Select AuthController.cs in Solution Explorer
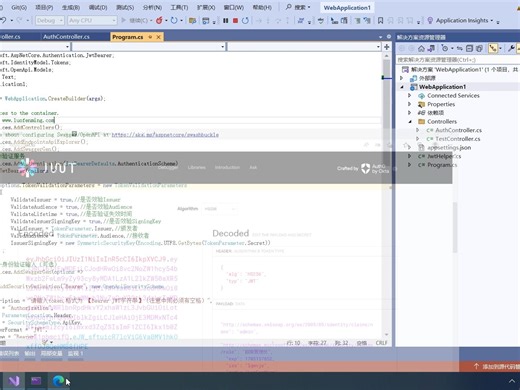This screenshot has height=390, width=520. point(458,130)
